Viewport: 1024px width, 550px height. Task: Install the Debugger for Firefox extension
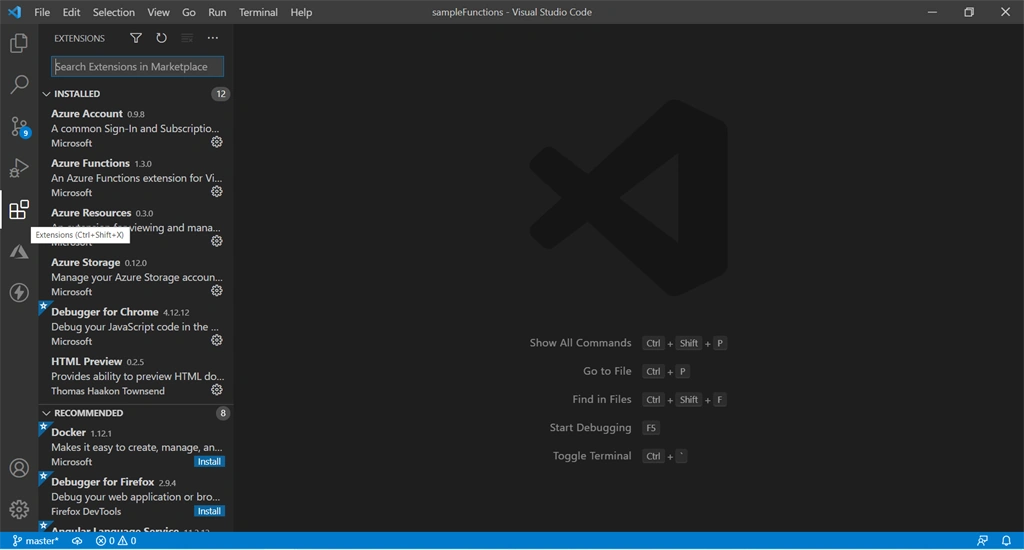tap(209, 511)
